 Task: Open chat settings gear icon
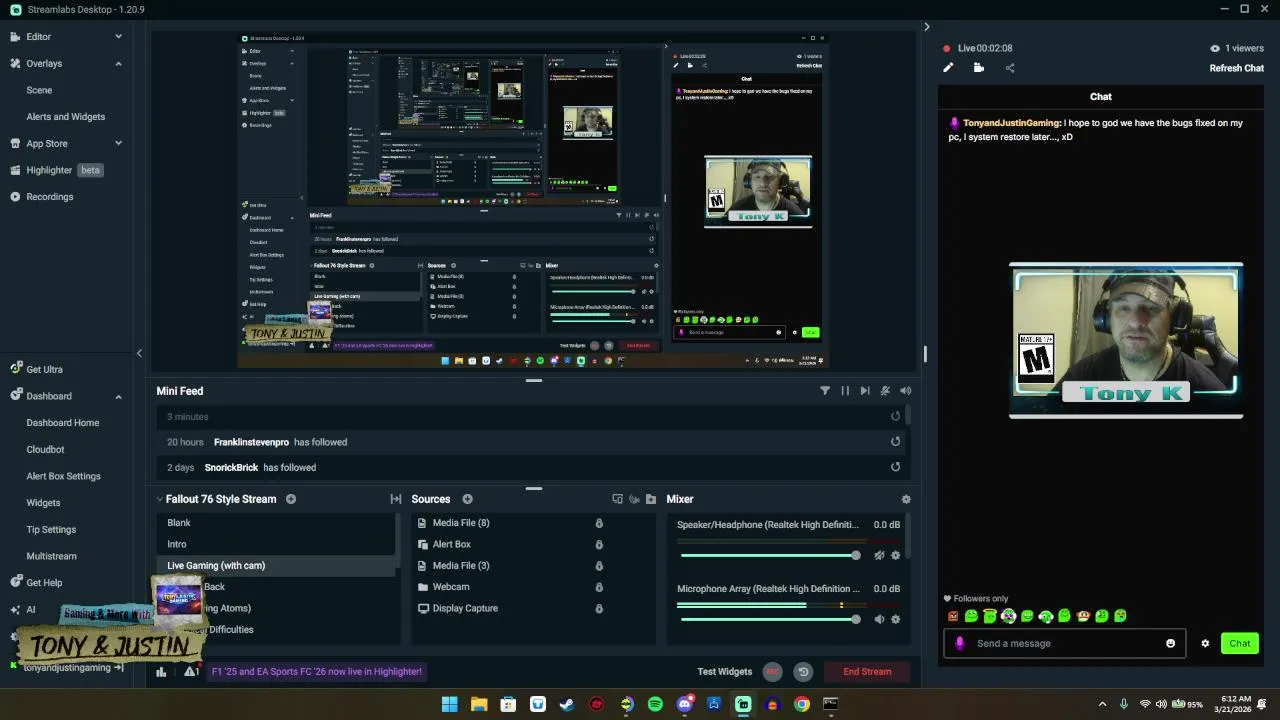click(1205, 644)
